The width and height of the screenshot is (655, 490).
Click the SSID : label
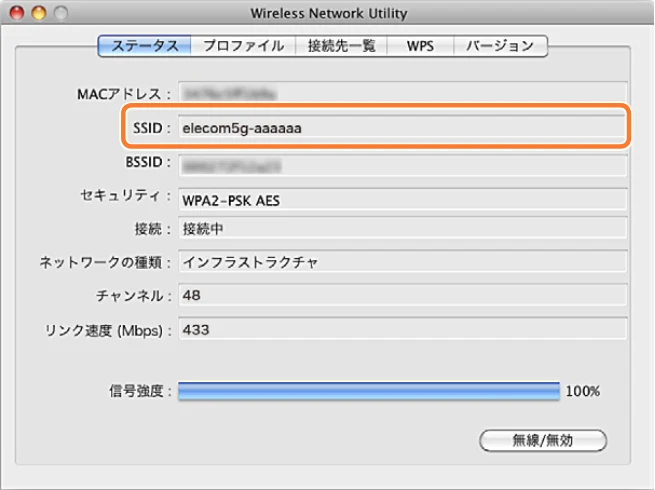click(152, 128)
